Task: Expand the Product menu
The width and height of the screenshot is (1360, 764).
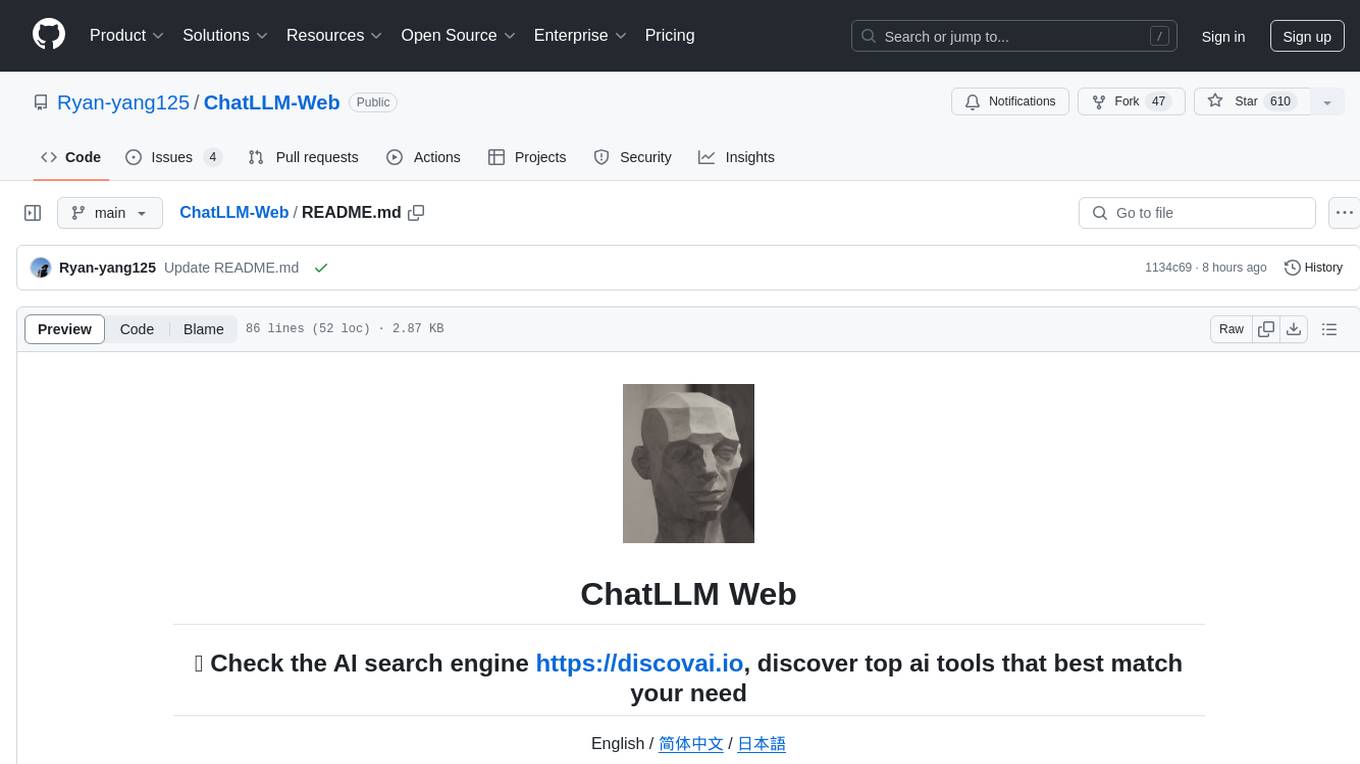Action: (x=127, y=35)
